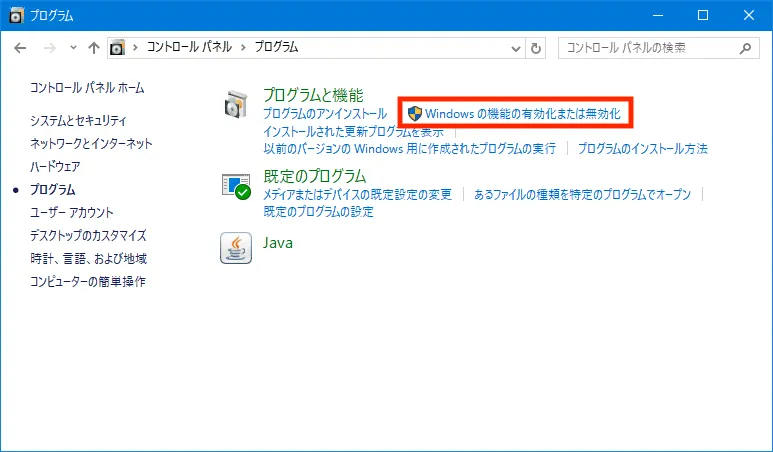773x452 pixels.
Task: Expand chevron between コントロール パネル and プログラム
Action: (x=243, y=48)
